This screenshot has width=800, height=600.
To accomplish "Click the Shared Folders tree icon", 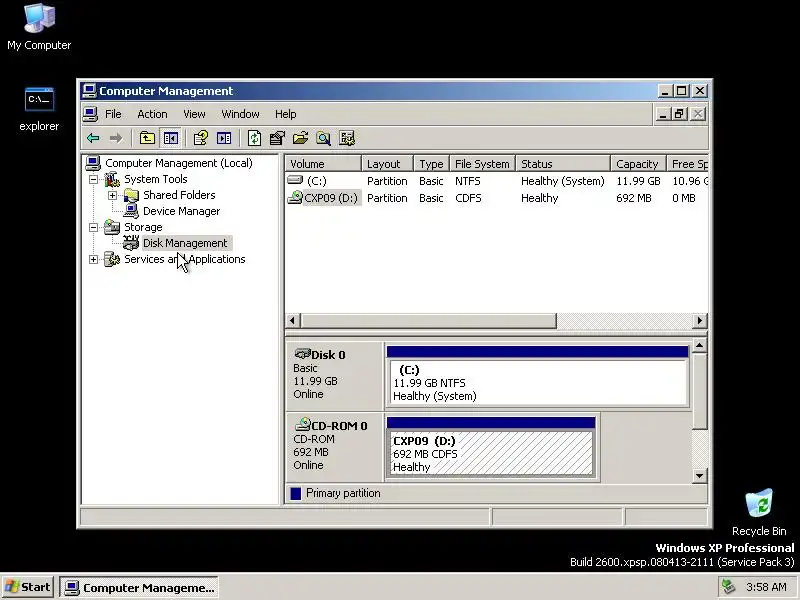I will [131, 195].
